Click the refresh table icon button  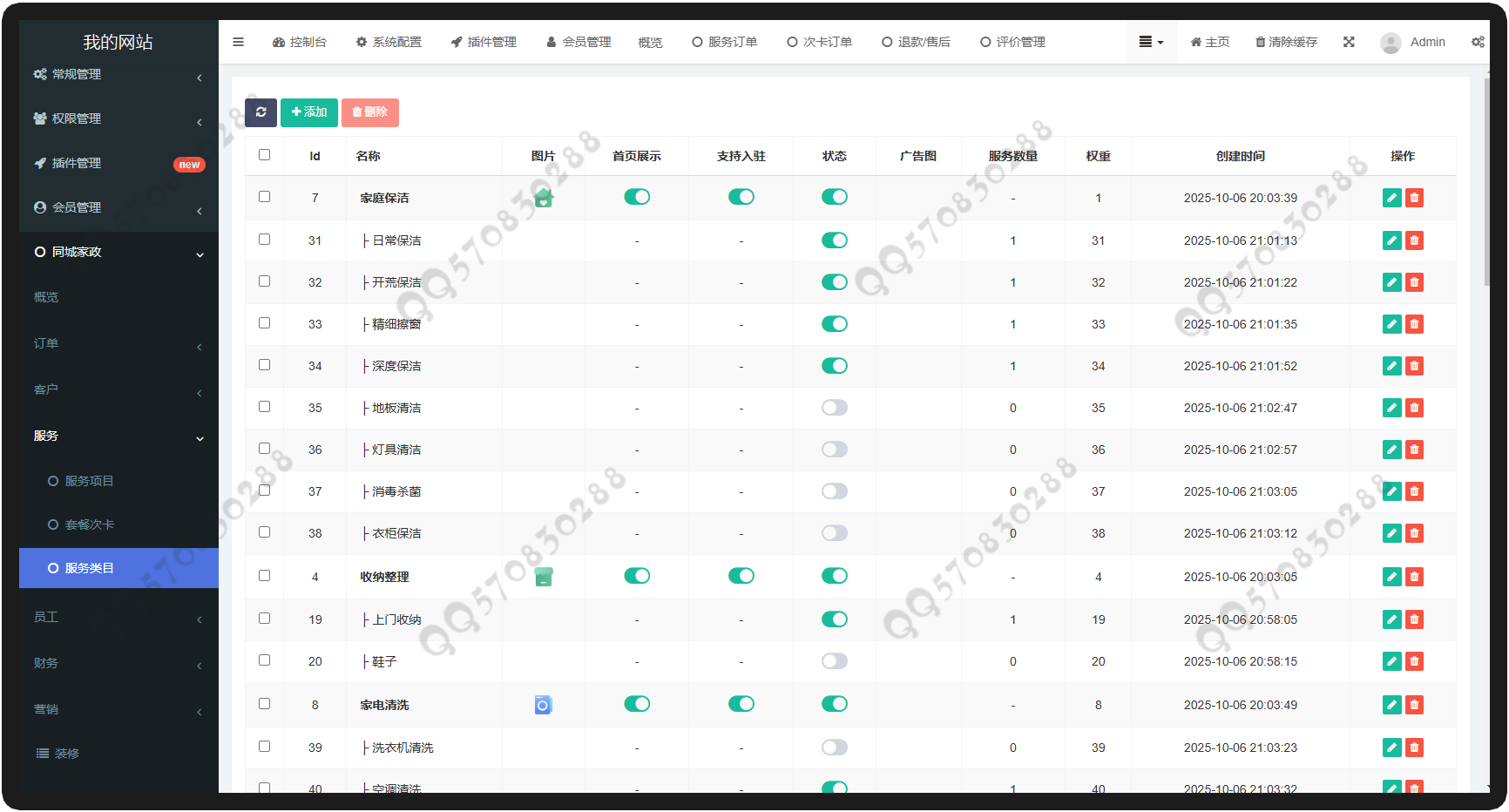(261, 112)
